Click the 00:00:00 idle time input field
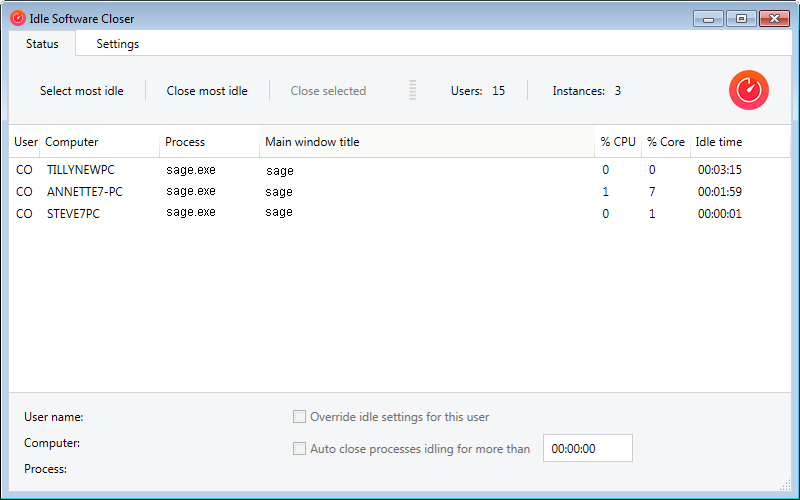This screenshot has width=800, height=500. pyautogui.click(x=588, y=448)
